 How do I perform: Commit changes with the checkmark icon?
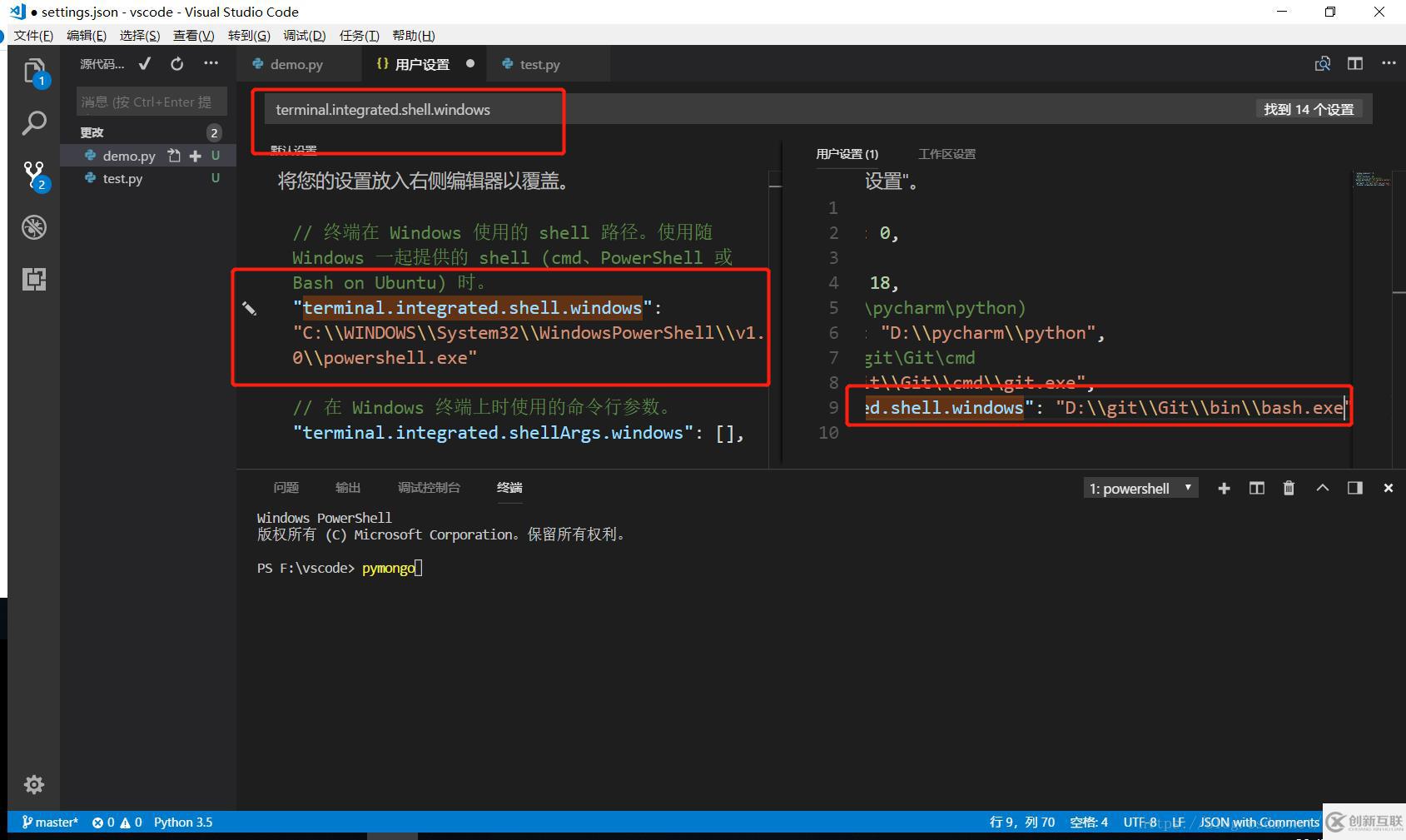(x=144, y=63)
